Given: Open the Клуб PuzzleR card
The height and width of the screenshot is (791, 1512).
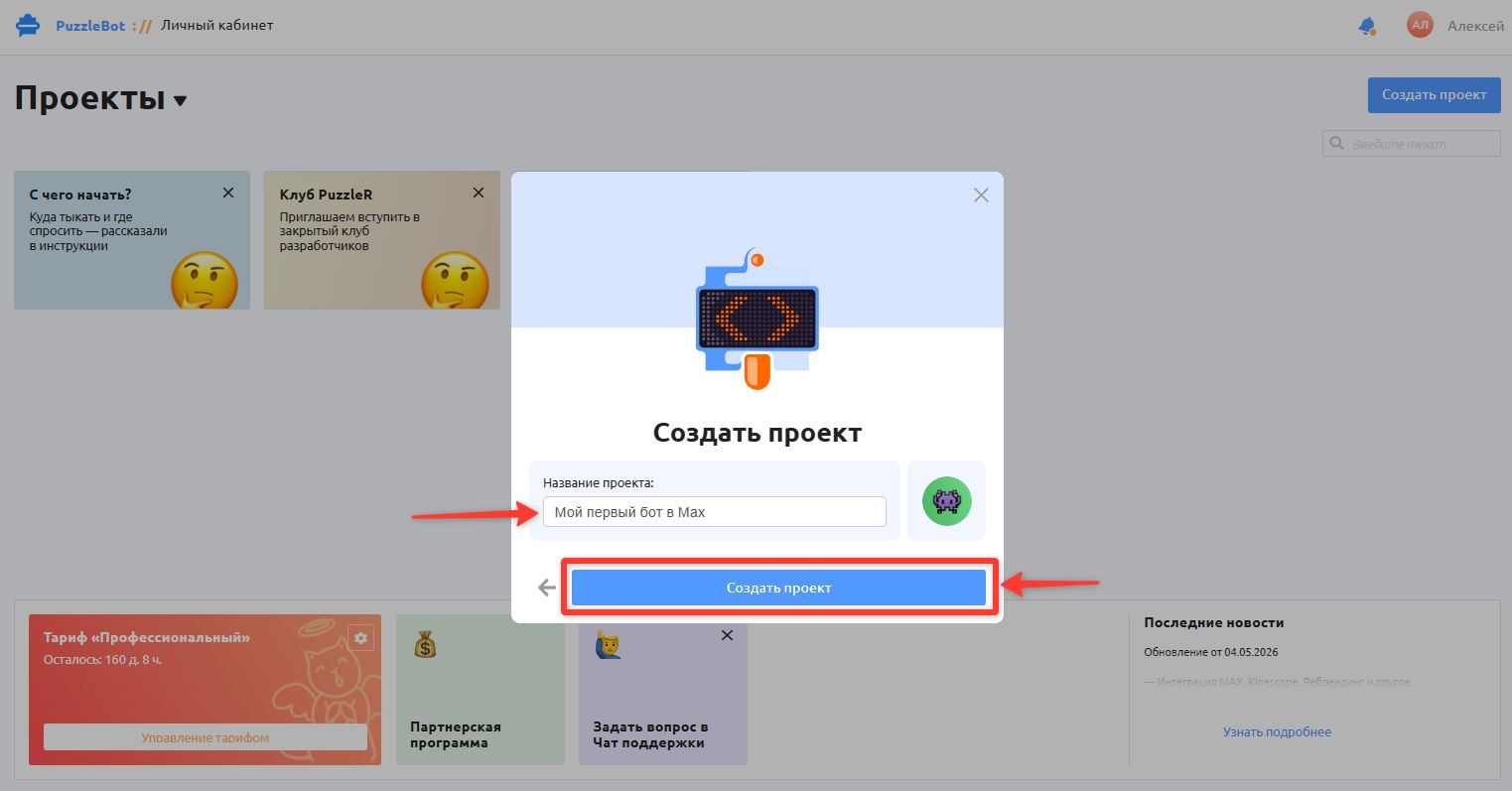Looking at the screenshot, I should pyautogui.click(x=382, y=240).
